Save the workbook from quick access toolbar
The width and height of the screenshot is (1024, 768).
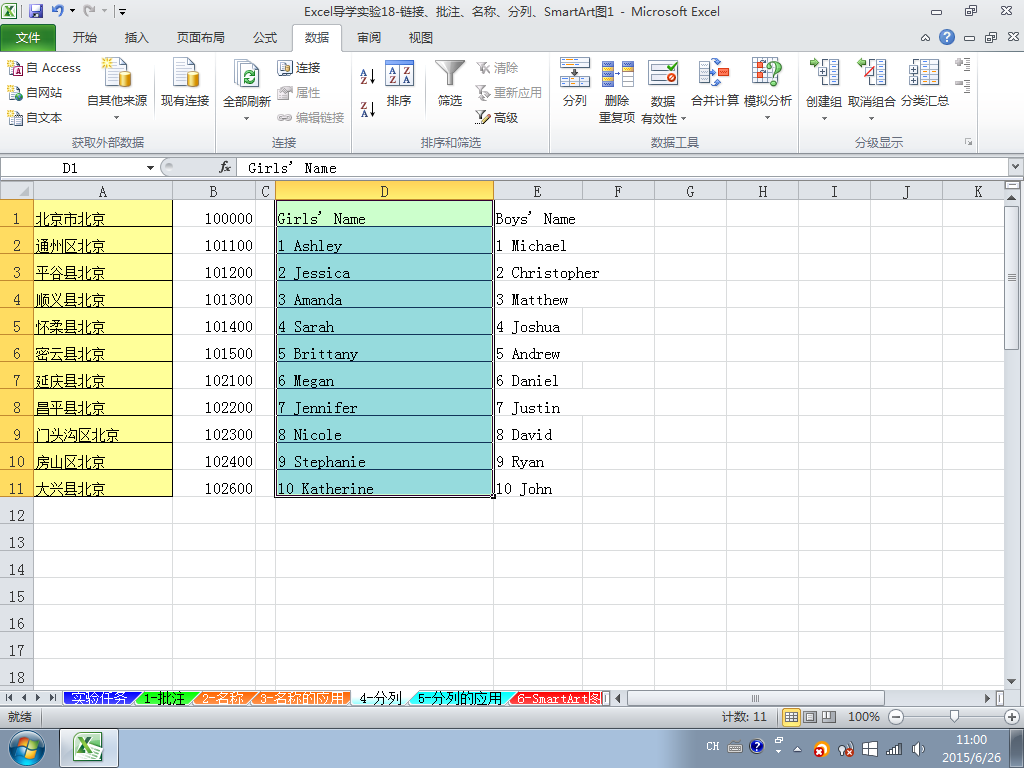coord(36,11)
